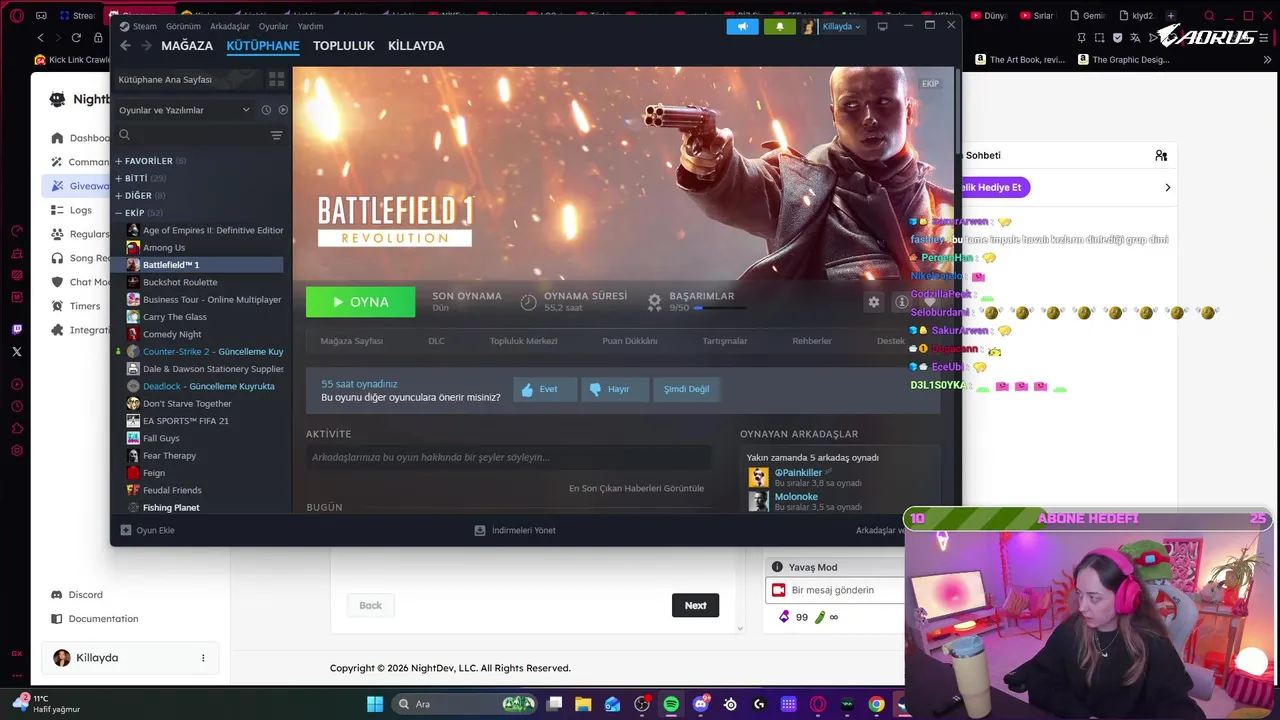1280x720 pixels.
Task: Open the Killayda user options menu in NightBot
Action: pyautogui.click(x=203, y=658)
